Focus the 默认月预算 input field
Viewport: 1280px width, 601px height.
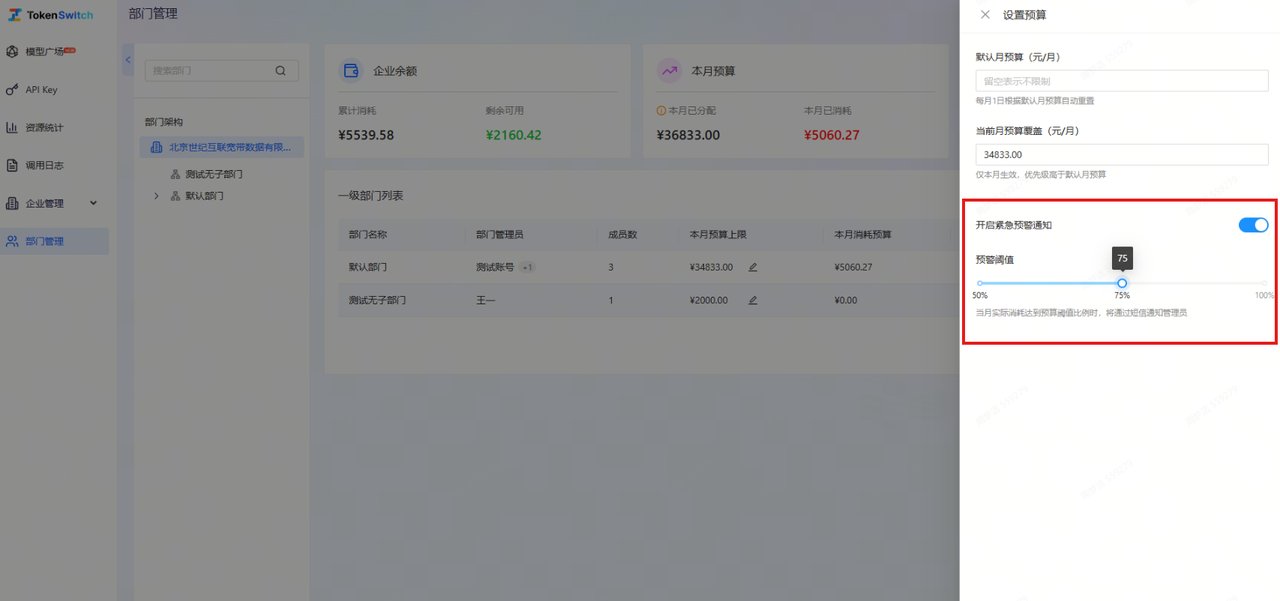point(1122,81)
